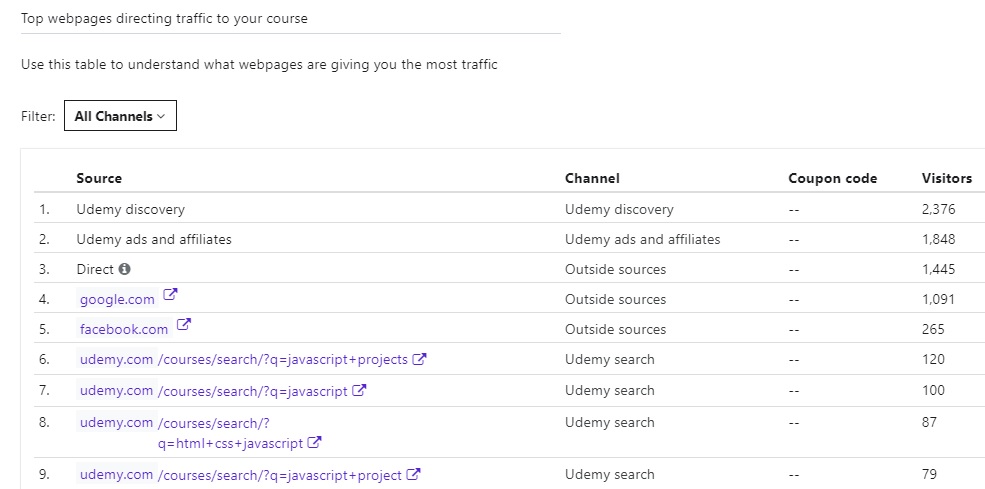Open udemy.com link in row 9
This screenshot has height=489, width=985.
[116, 475]
